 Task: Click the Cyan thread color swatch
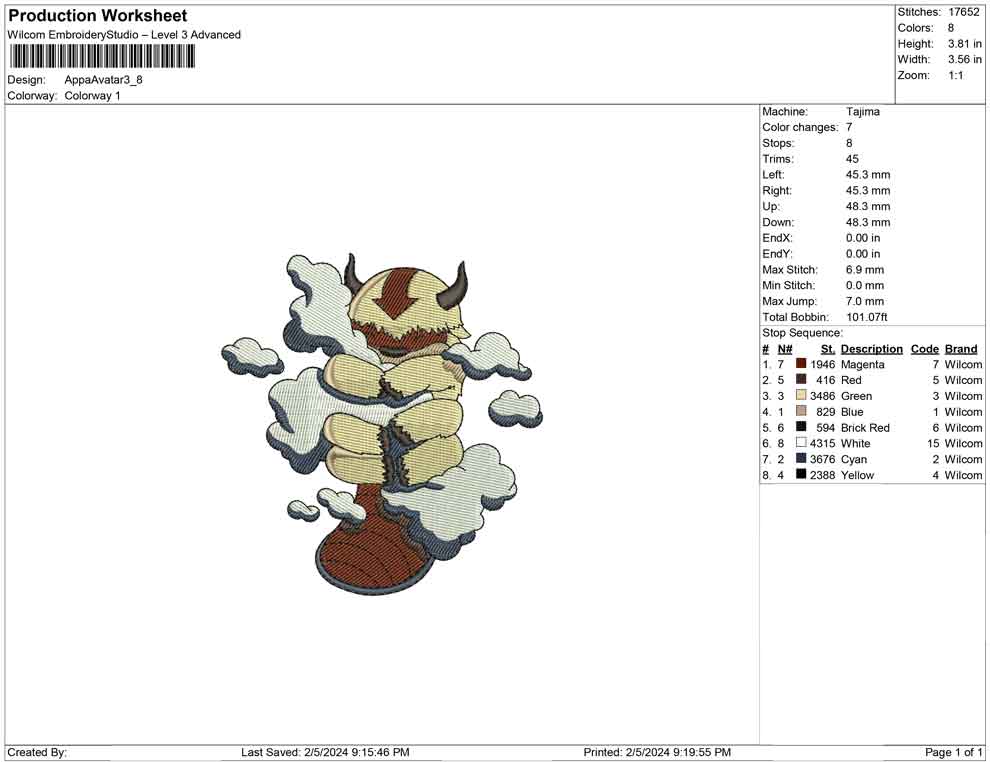801,458
